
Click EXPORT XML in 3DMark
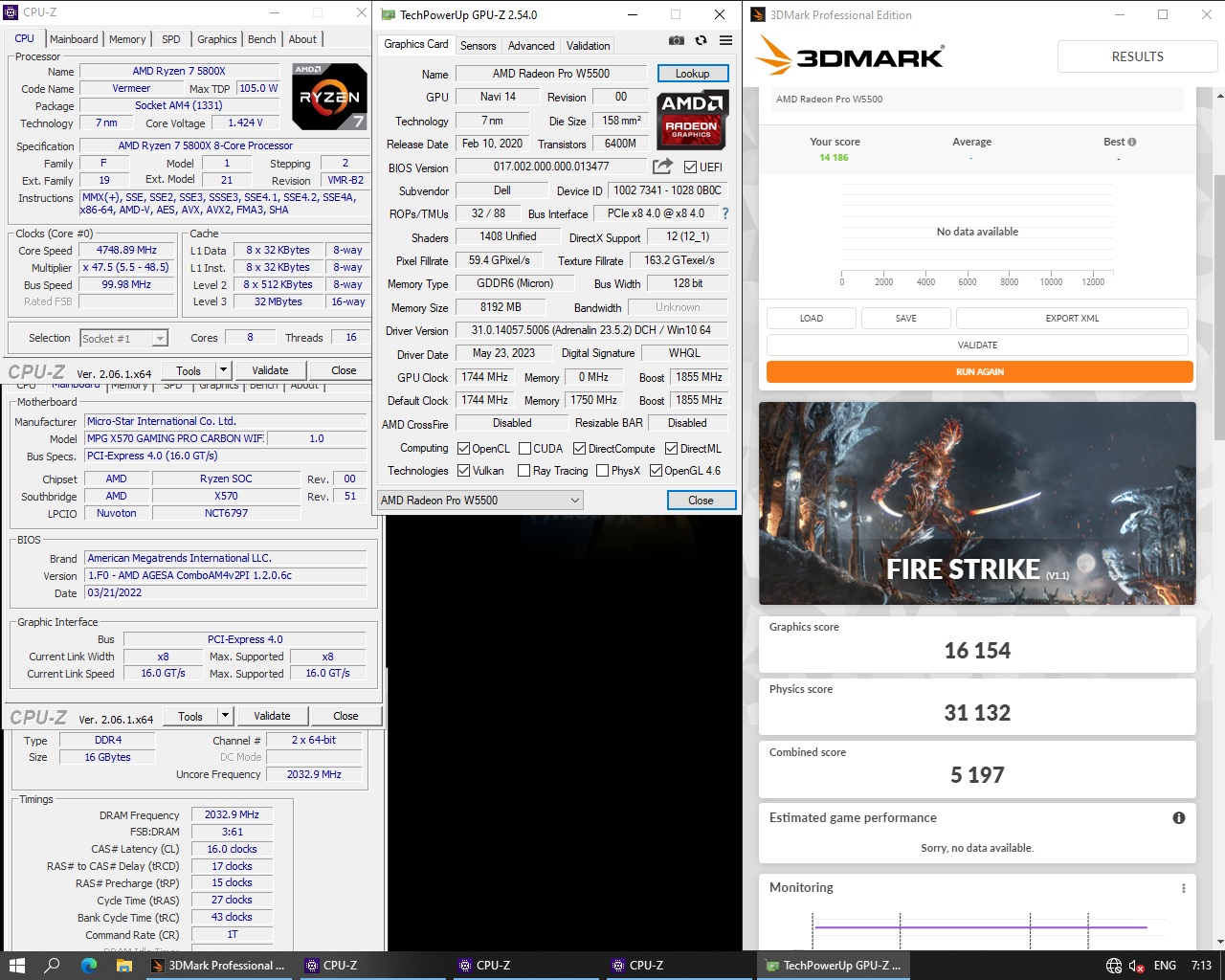point(1072,318)
